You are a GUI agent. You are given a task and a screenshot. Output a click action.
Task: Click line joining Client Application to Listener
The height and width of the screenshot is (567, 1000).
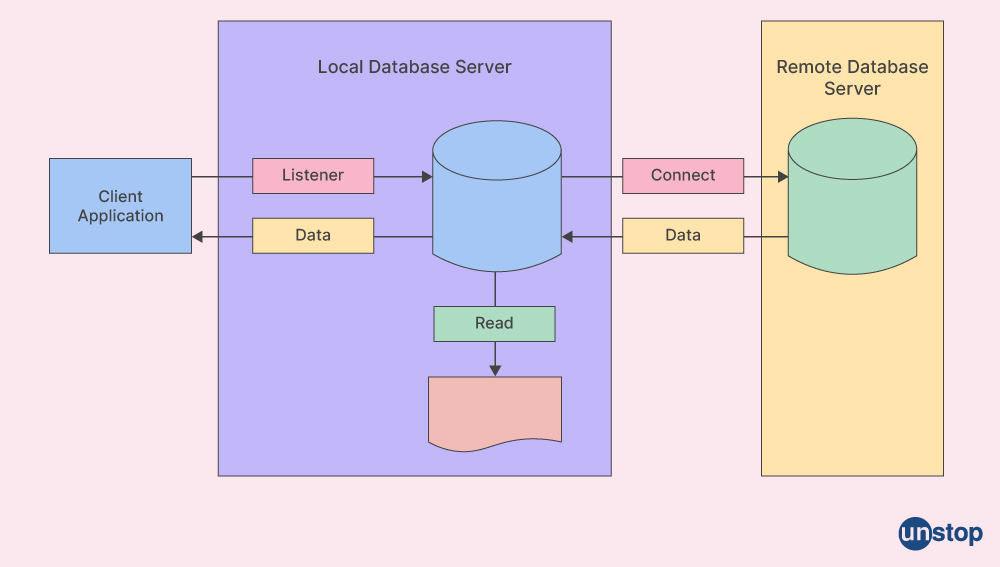[x=221, y=177]
